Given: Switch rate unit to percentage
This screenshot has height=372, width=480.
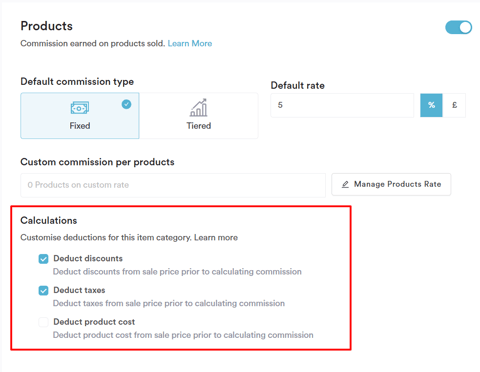Looking at the screenshot, I should [x=431, y=105].
